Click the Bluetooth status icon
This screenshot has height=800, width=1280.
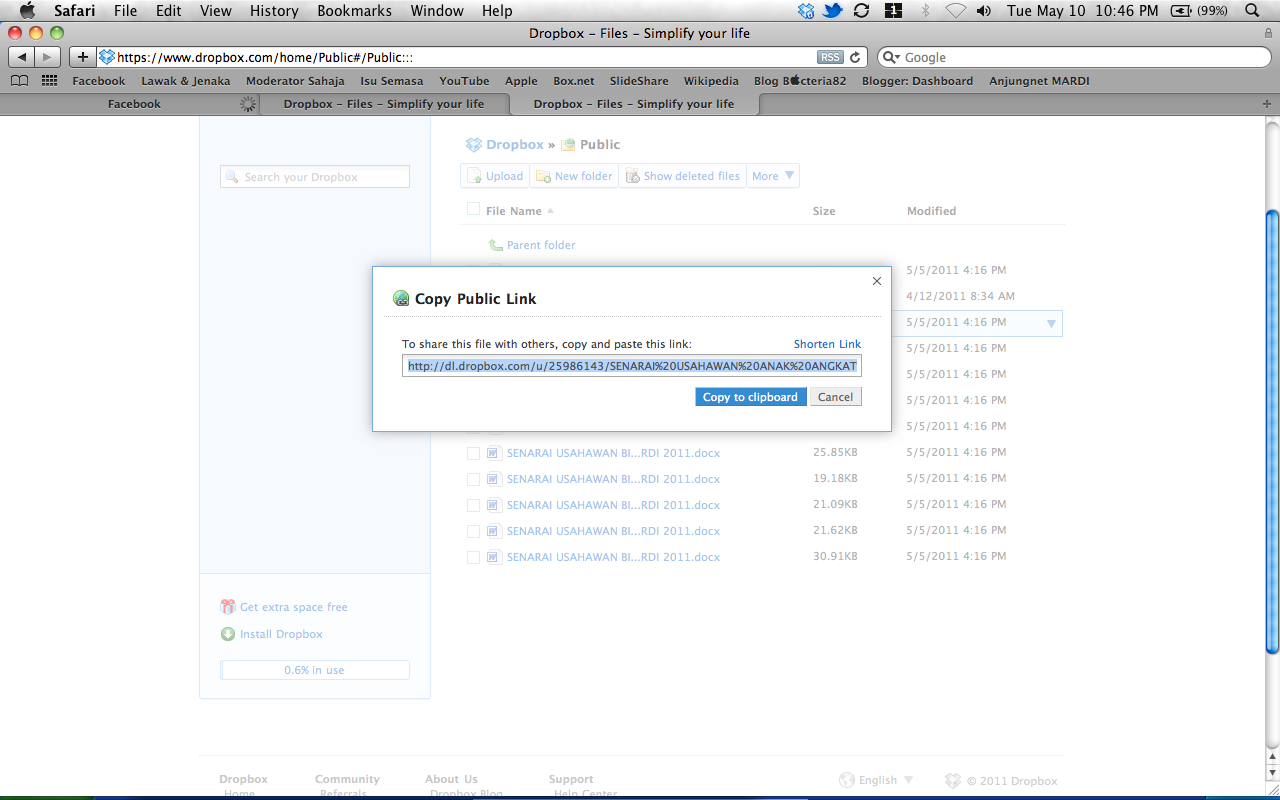point(925,11)
